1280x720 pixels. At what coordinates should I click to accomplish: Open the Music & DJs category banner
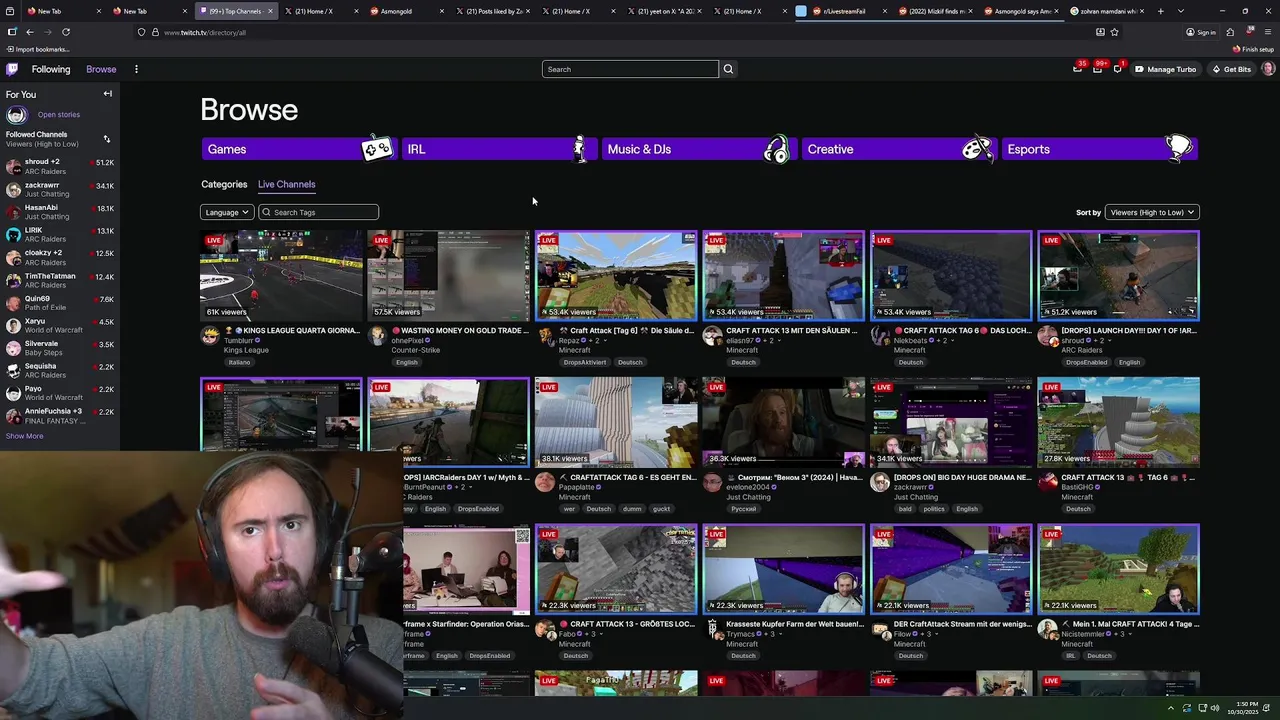699,149
